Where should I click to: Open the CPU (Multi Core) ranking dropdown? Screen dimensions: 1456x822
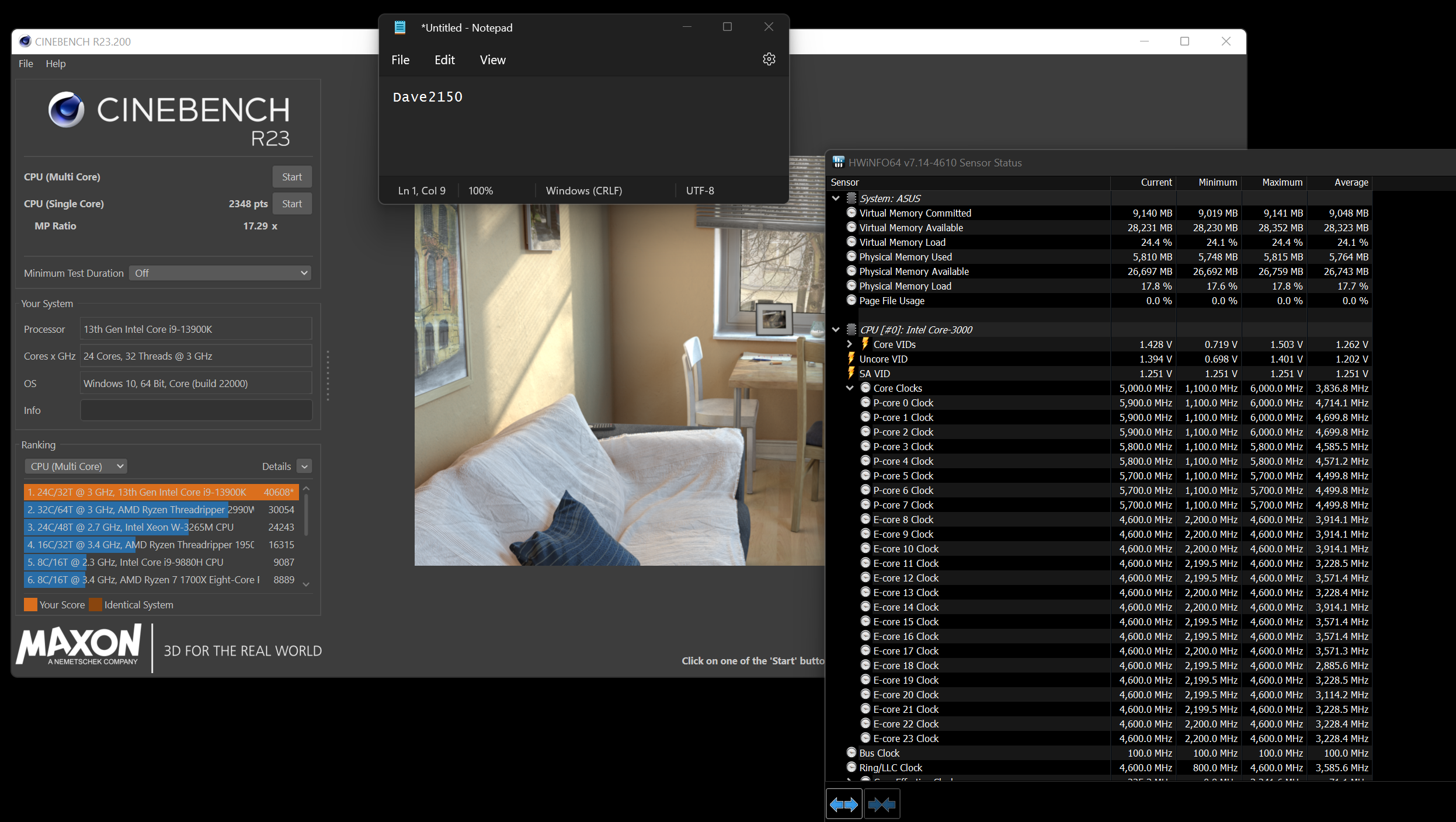(76, 466)
